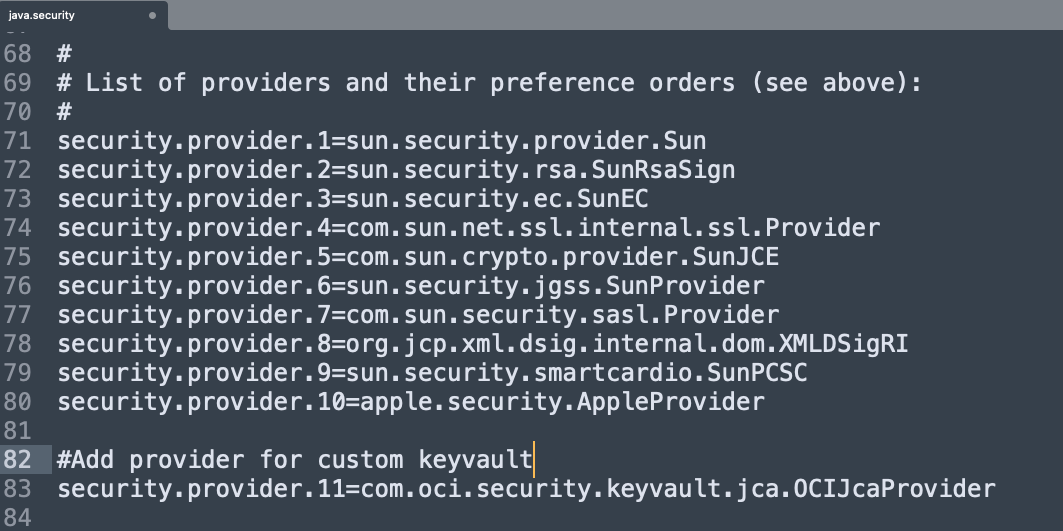Click the unsaved dot on java.security tab
This screenshot has height=531, width=1063.
[x=152, y=16]
